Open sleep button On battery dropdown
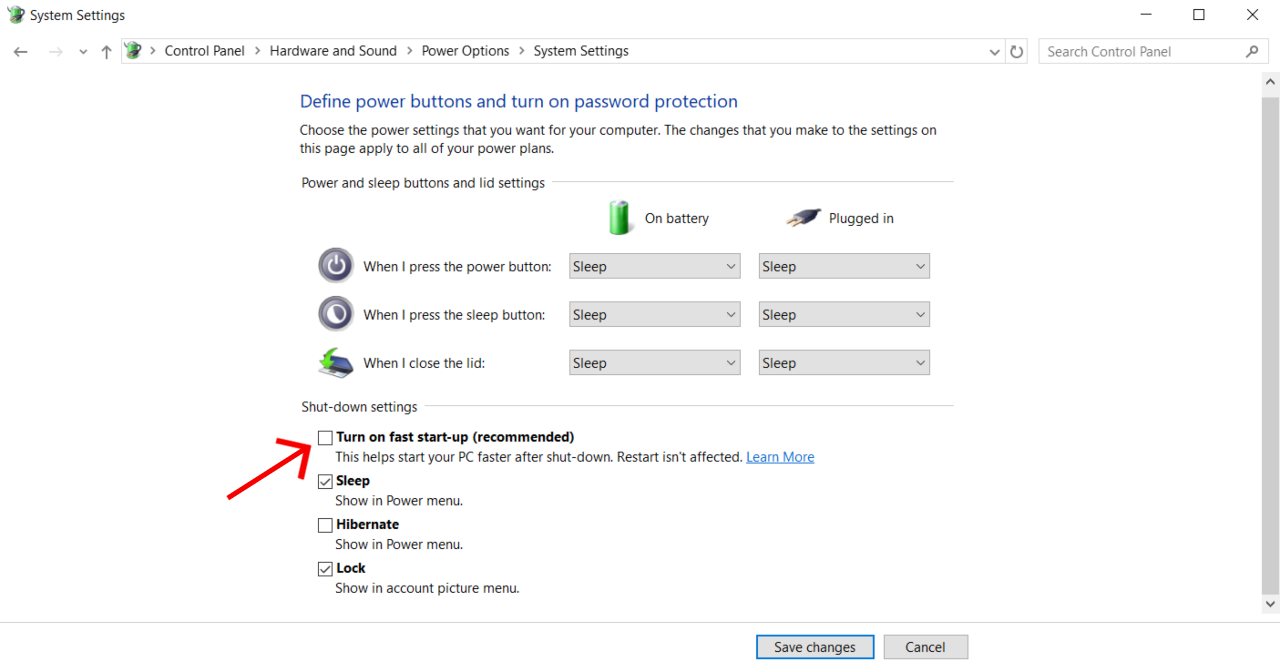1280x672 pixels. [x=654, y=314]
